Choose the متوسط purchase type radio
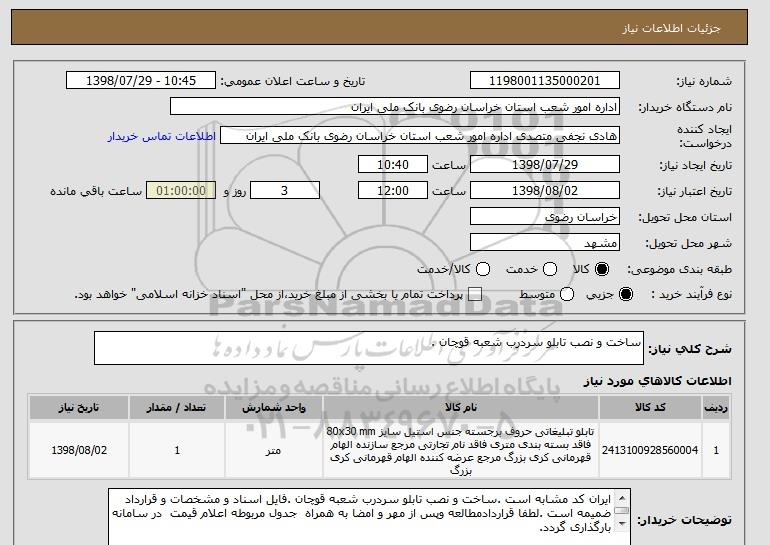The height and width of the screenshot is (545, 770). point(567,295)
